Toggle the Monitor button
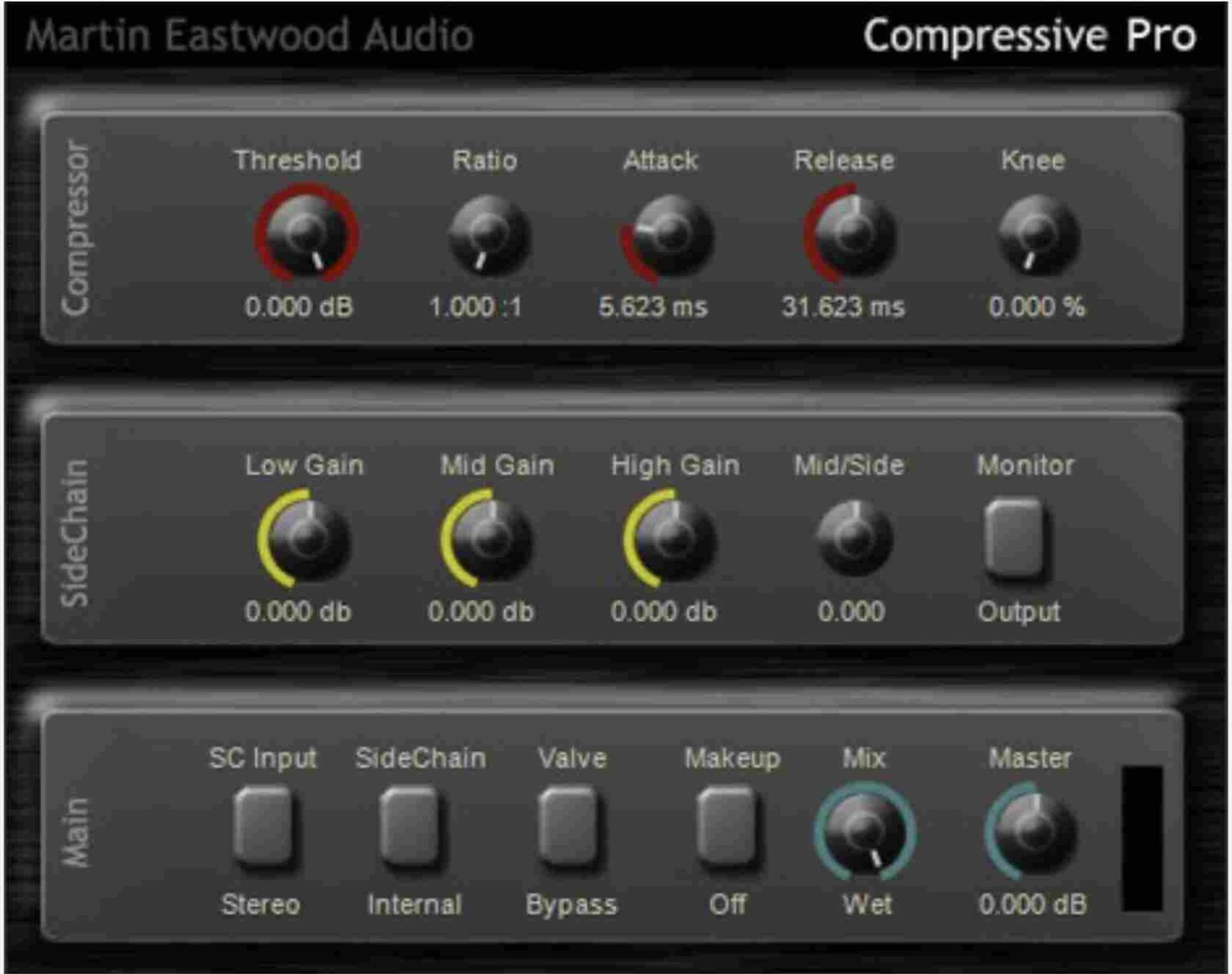The image size is (1232, 974). point(1014,537)
